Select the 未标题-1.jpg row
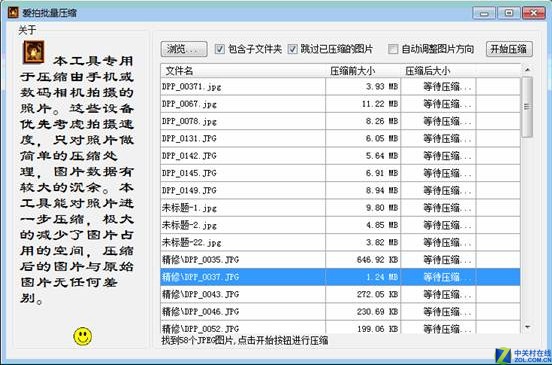 [340, 208]
